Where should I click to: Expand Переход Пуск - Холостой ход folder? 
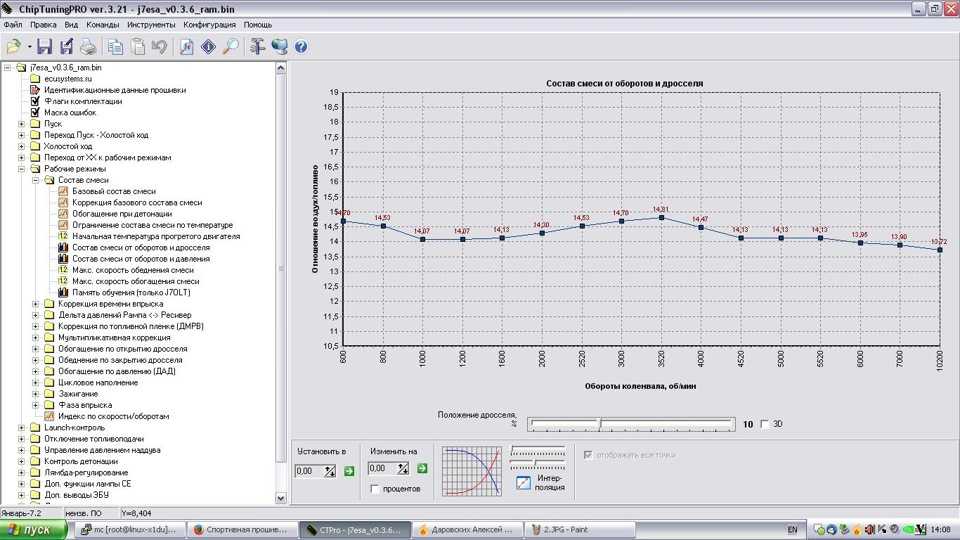click(21, 135)
